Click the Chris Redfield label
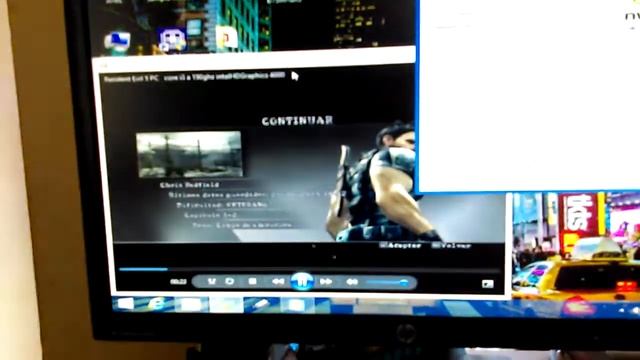Viewport: 640px width, 360px height. 189,185
